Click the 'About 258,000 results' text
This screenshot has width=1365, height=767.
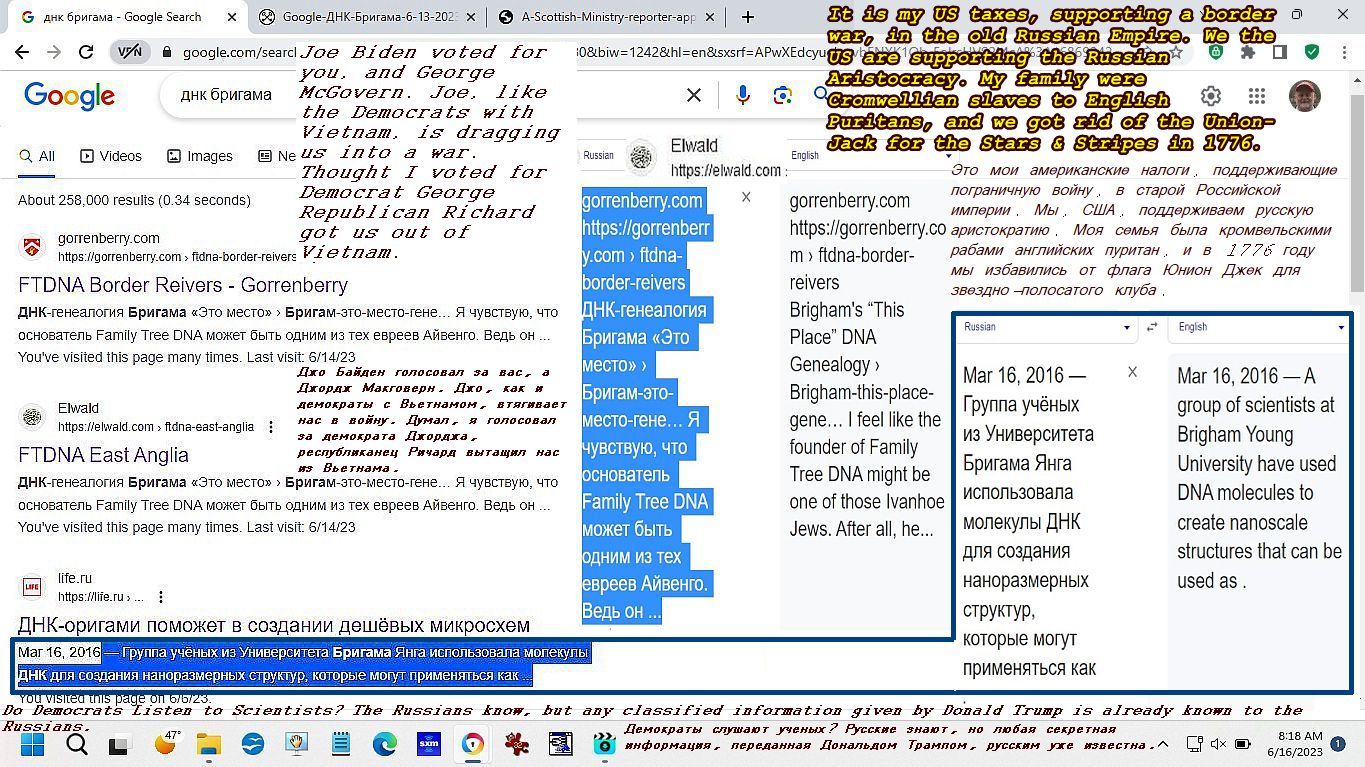coord(134,200)
